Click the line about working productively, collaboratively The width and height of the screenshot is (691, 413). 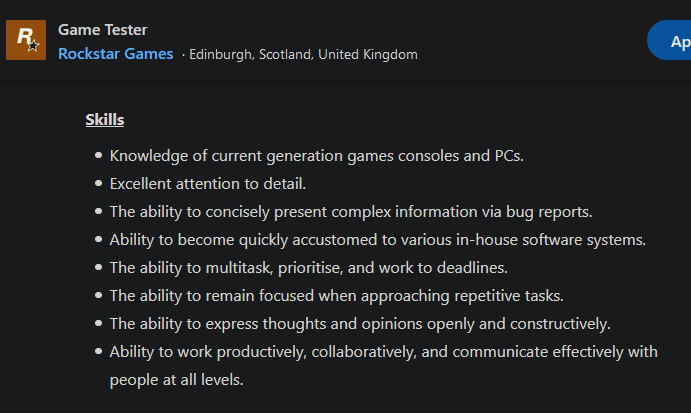pyautogui.click(x=385, y=352)
